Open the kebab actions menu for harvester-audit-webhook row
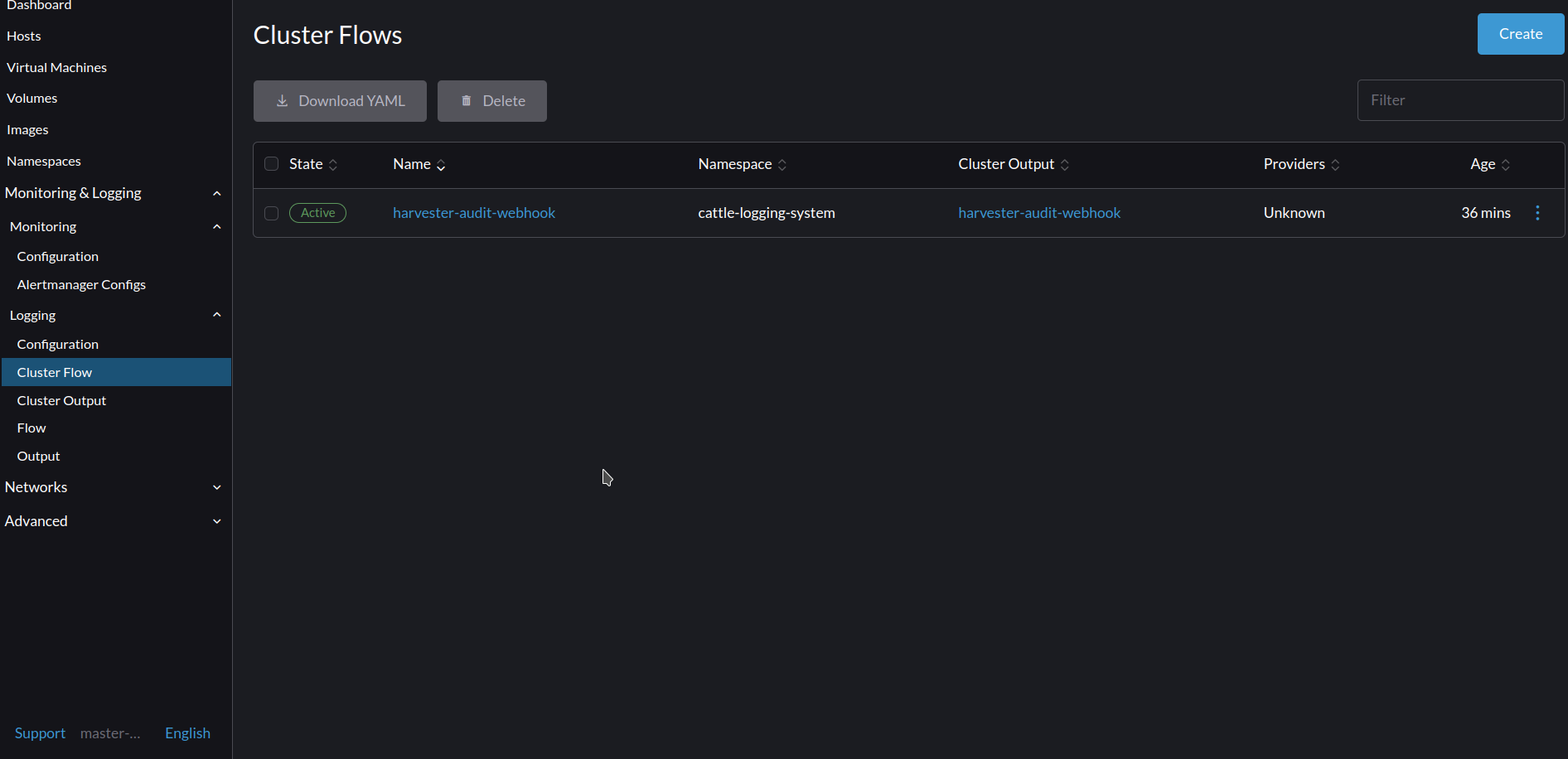The height and width of the screenshot is (759, 1568). [1538, 213]
